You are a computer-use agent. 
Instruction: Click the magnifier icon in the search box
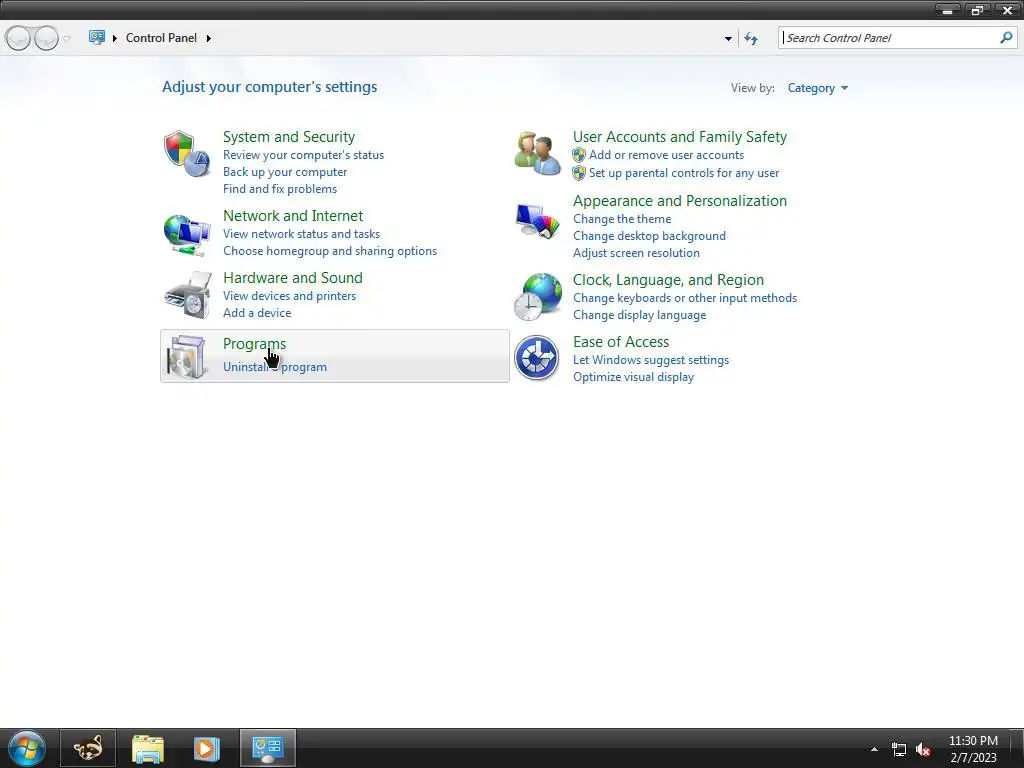tap(1006, 38)
